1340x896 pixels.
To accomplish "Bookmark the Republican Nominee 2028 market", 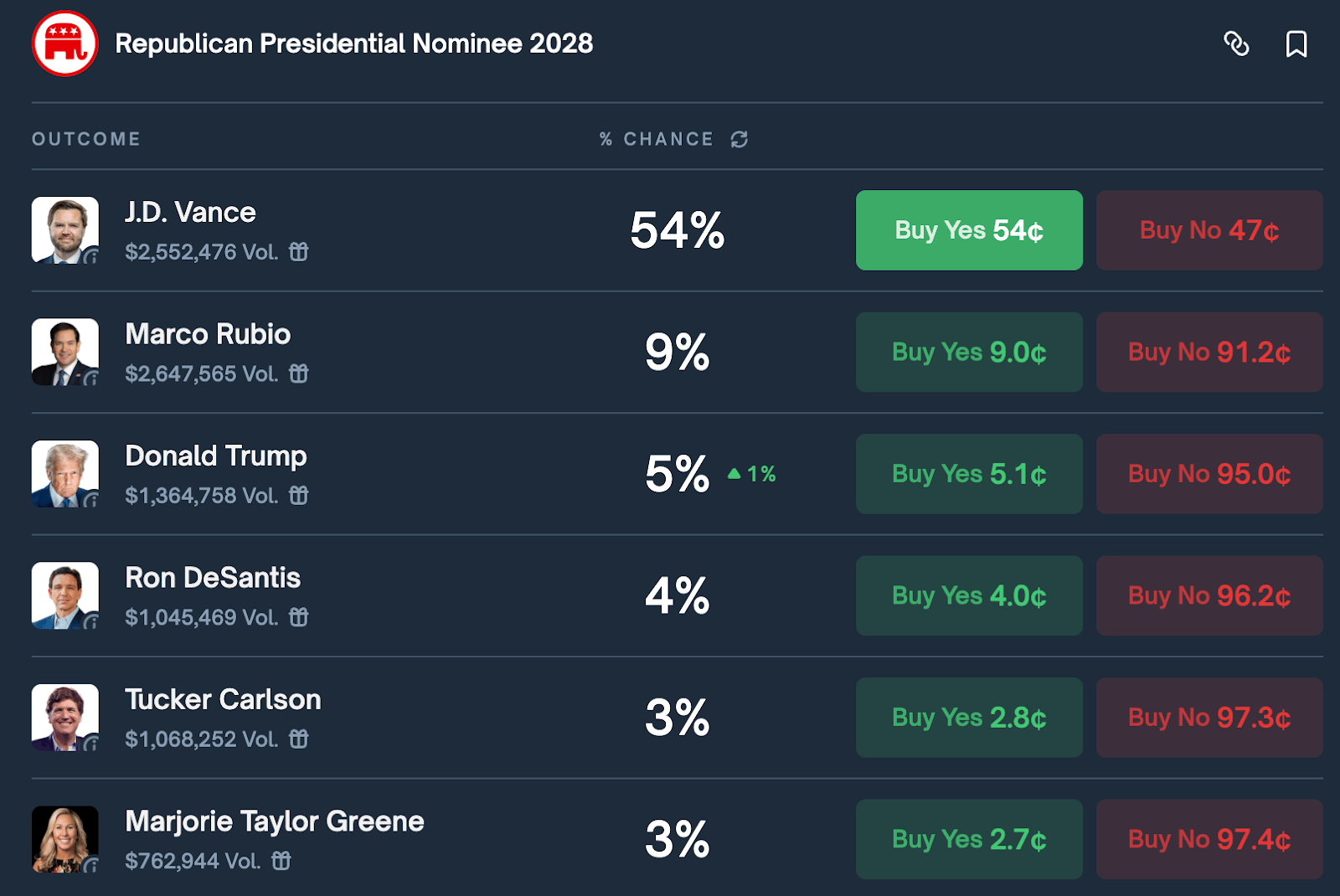I will click(x=1296, y=44).
